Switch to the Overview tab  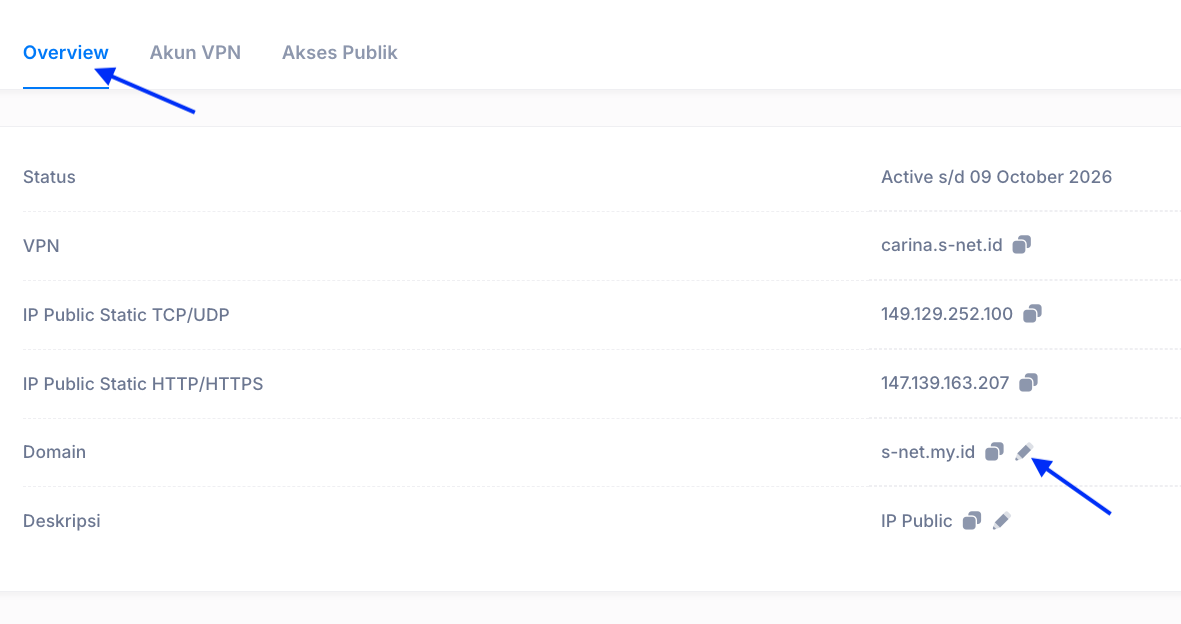click(x=66, y=53)
